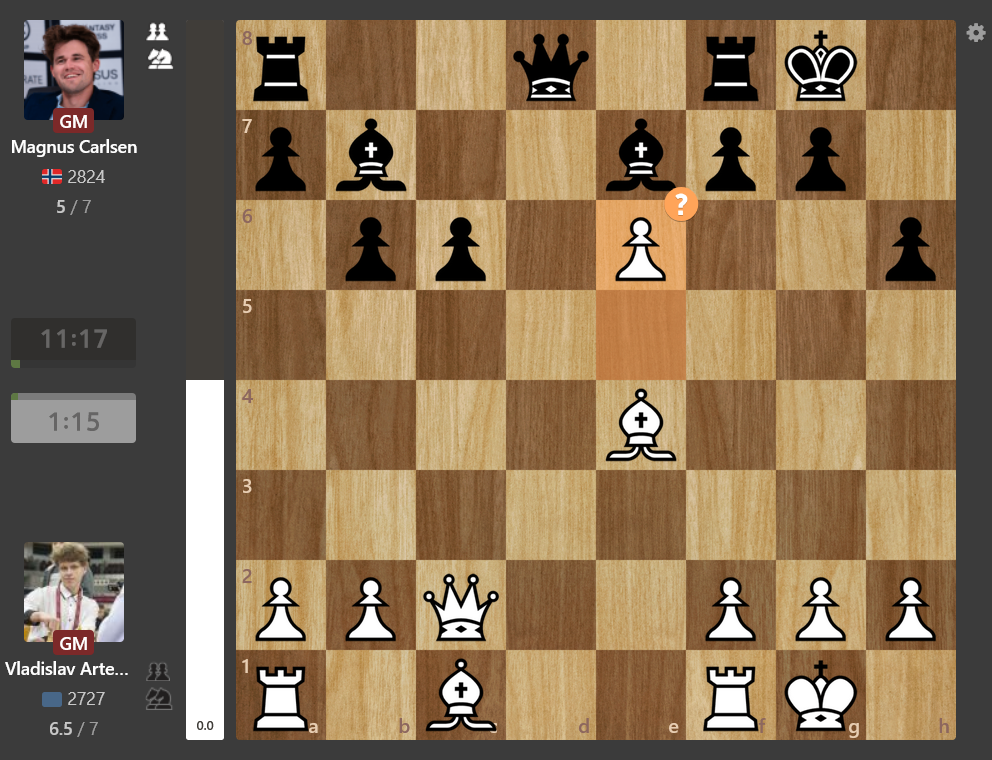Click the Norwegian flag next to 2824

[x=52, y=177]
